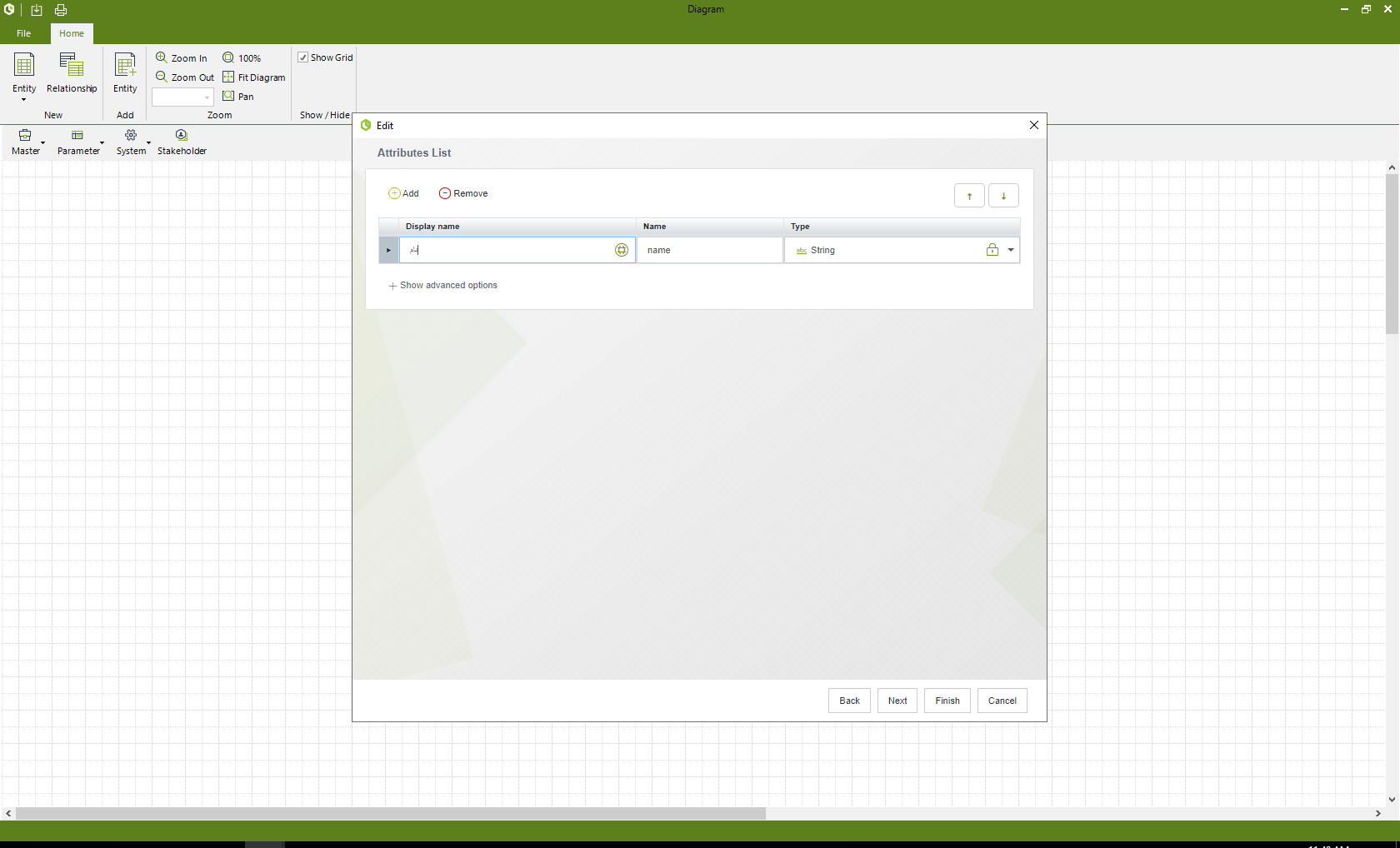Click the vertical scrollbar thumb of the diagram

click(1392, 253)
